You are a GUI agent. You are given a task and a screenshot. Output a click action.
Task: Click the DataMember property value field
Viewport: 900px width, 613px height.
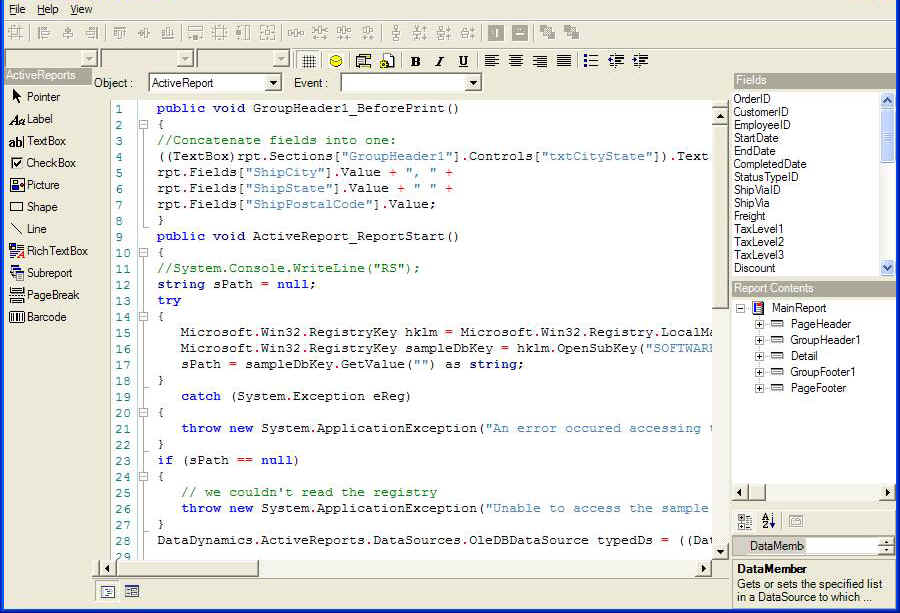click(840, 546)
